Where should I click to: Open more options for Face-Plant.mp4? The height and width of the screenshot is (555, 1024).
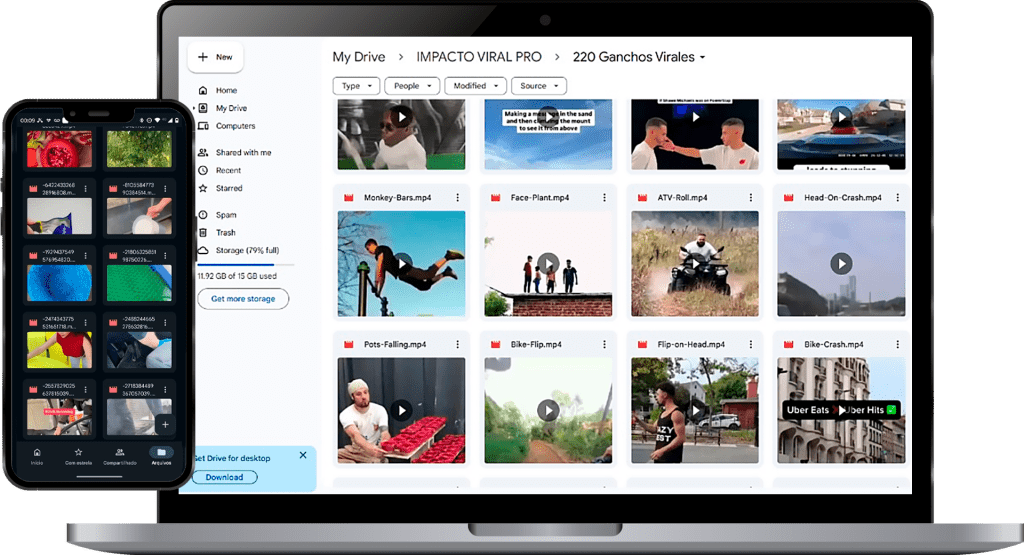(x=604, y=198)
